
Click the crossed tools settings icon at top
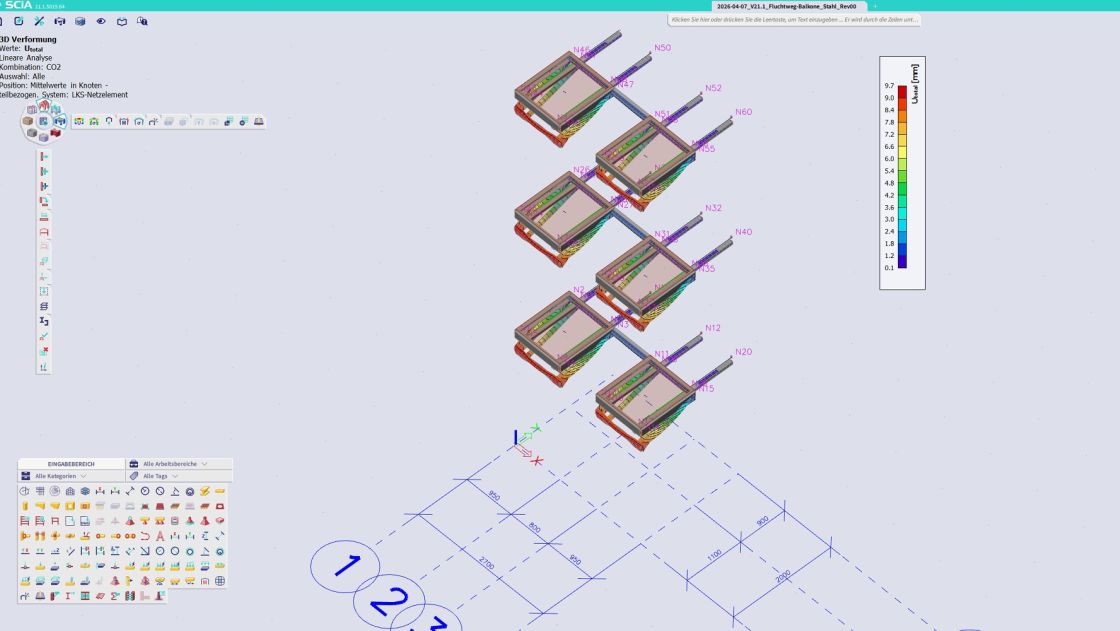[39, 21]
